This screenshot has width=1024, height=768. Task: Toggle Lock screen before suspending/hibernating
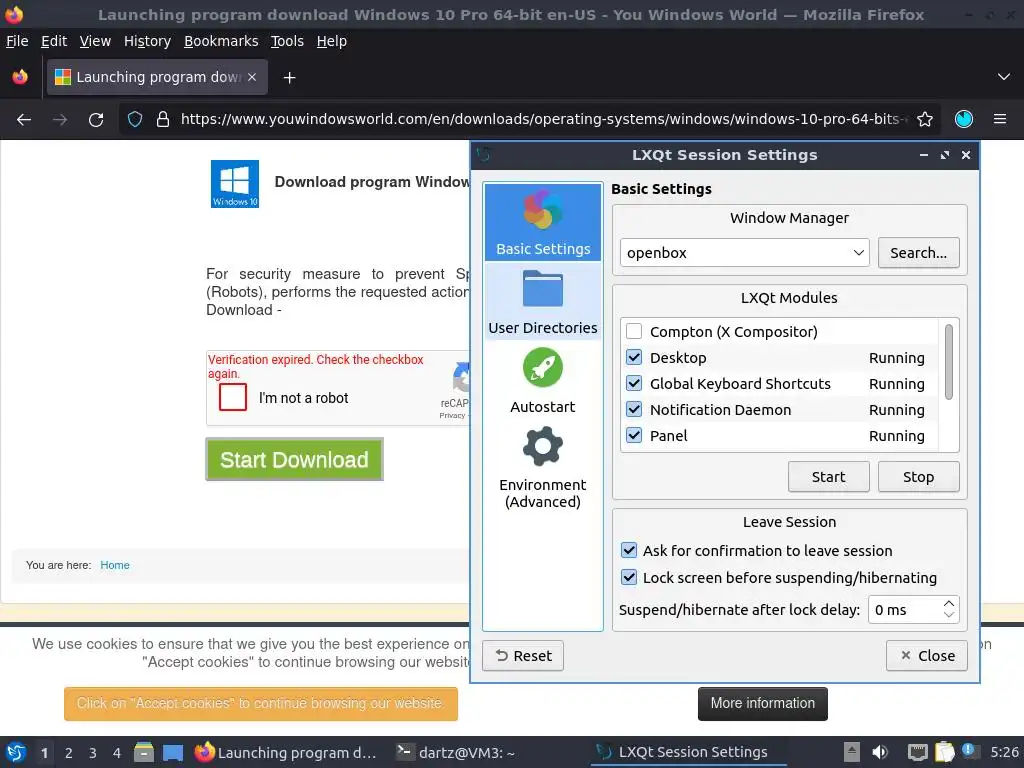click(629, 577)
